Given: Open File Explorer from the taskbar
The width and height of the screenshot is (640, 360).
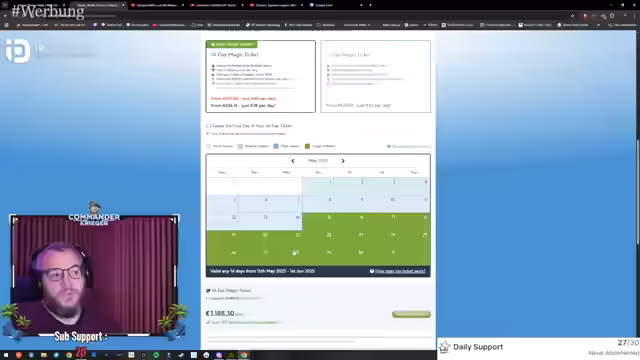Looking at the screenshot, I should pyautogui.click(x=44, y=355).
